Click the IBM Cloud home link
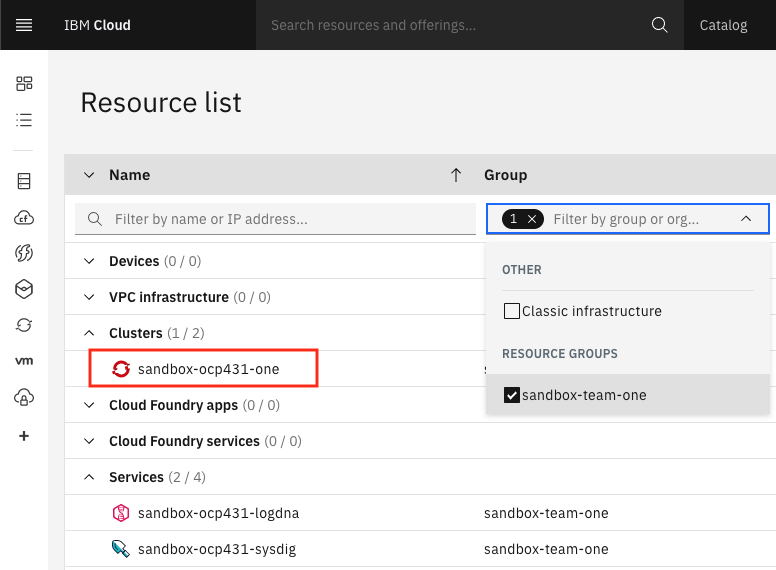This screenshot has width=776, height=570. tap(97, 25)
